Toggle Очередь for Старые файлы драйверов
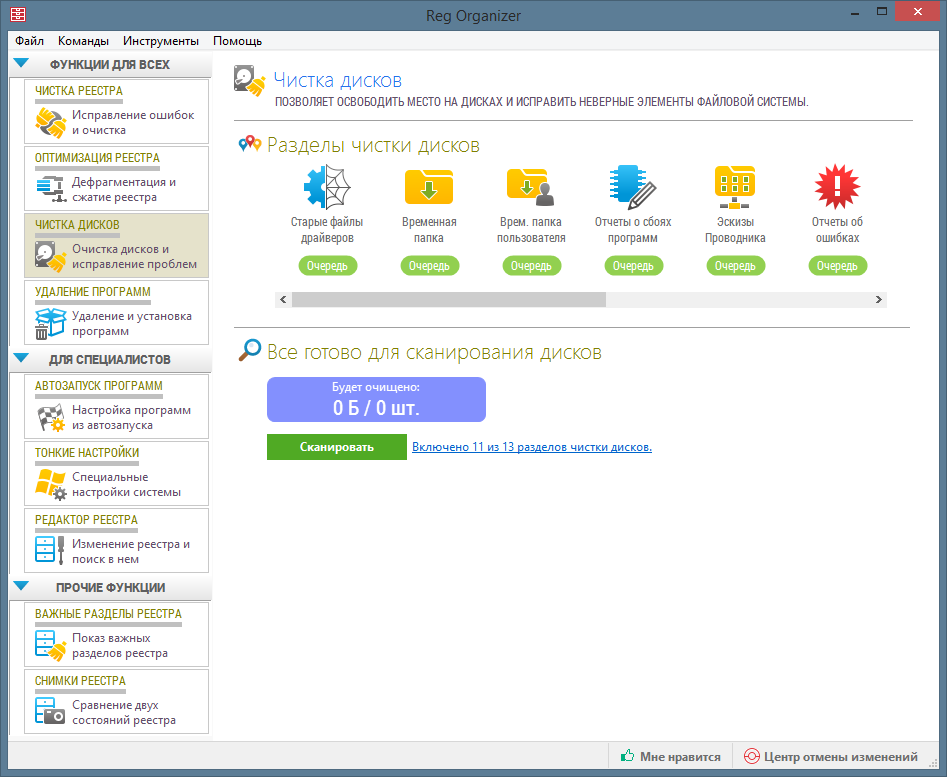Screen dimensions: 947x777 coord(327,266)
